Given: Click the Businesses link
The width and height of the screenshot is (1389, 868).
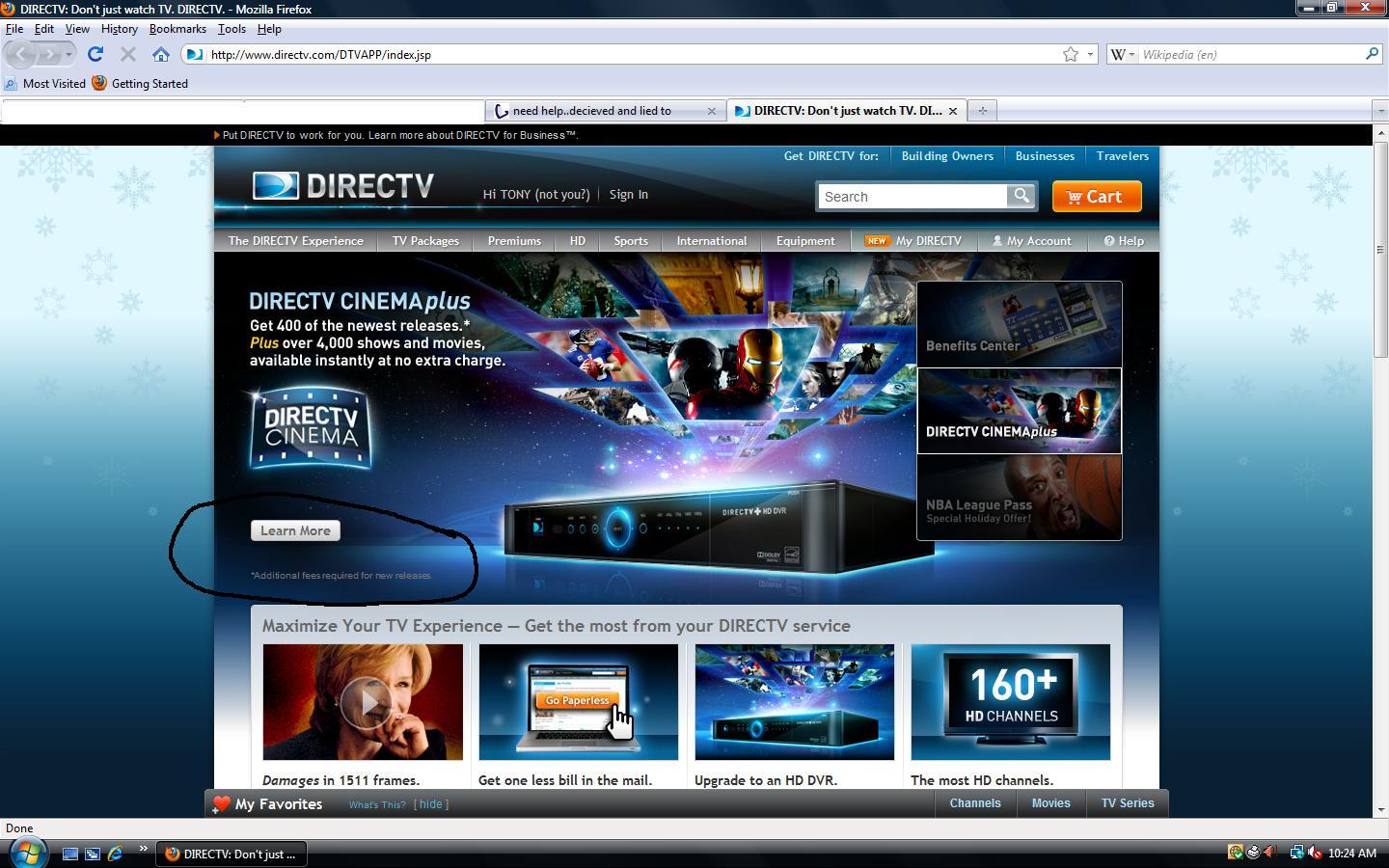Looking at the screenshot, I should click(1045, 156).
